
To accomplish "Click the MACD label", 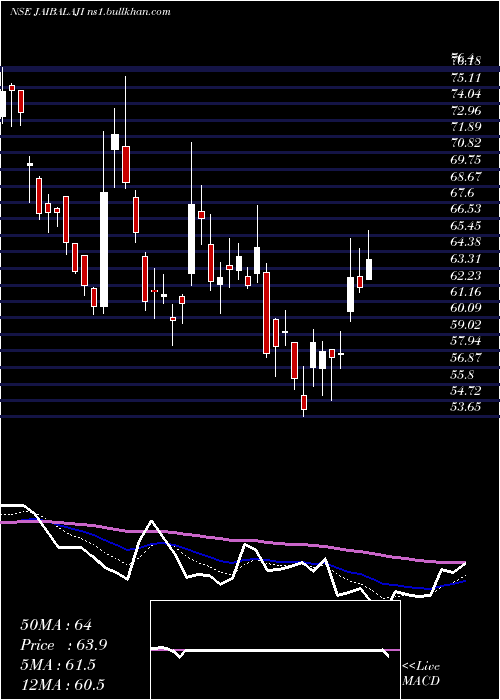I will [421, 681].
